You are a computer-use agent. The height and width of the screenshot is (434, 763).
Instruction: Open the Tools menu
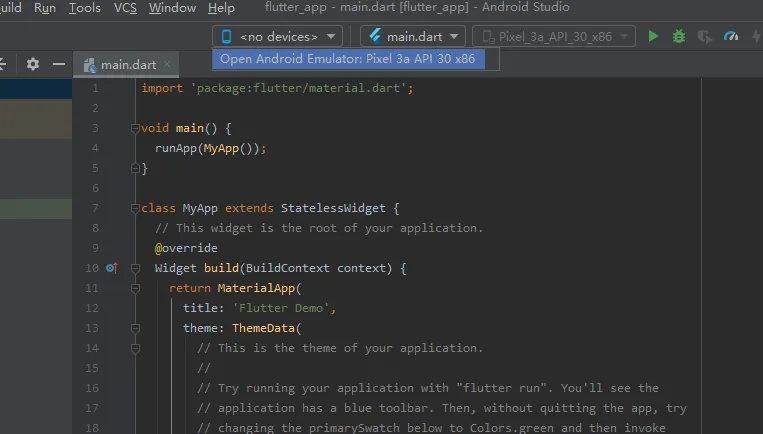85,8
